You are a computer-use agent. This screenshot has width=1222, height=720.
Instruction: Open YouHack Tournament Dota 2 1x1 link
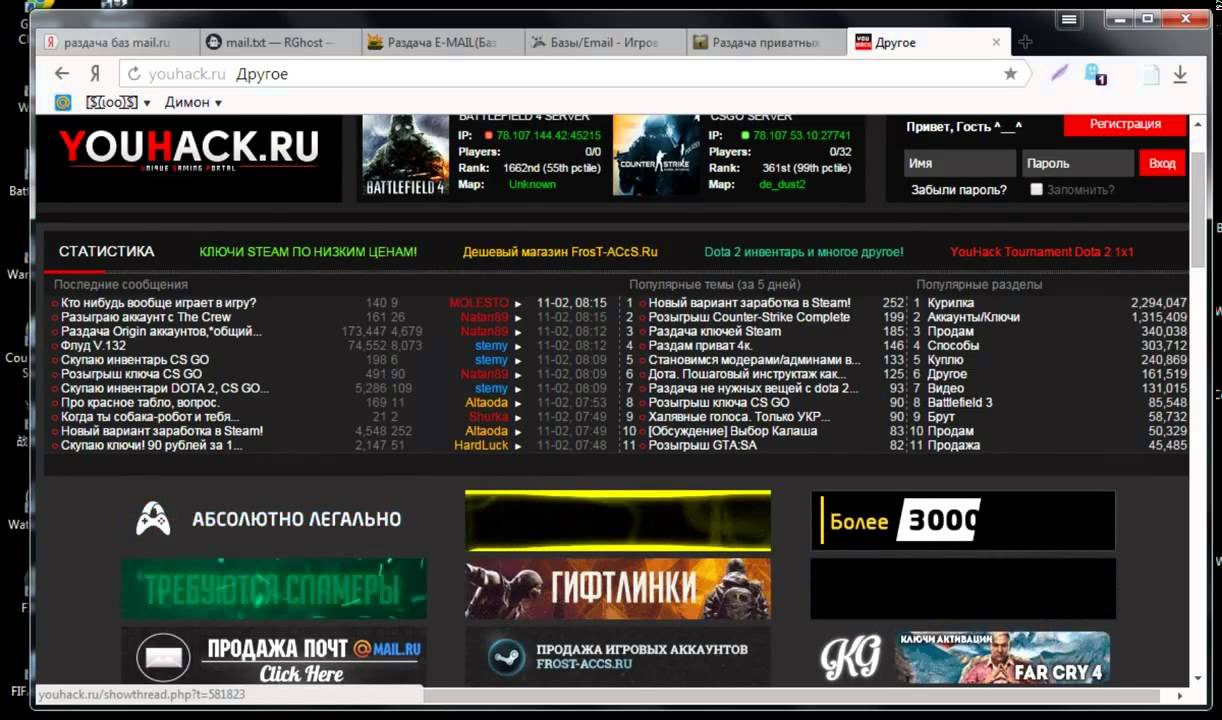(1042, 252)
